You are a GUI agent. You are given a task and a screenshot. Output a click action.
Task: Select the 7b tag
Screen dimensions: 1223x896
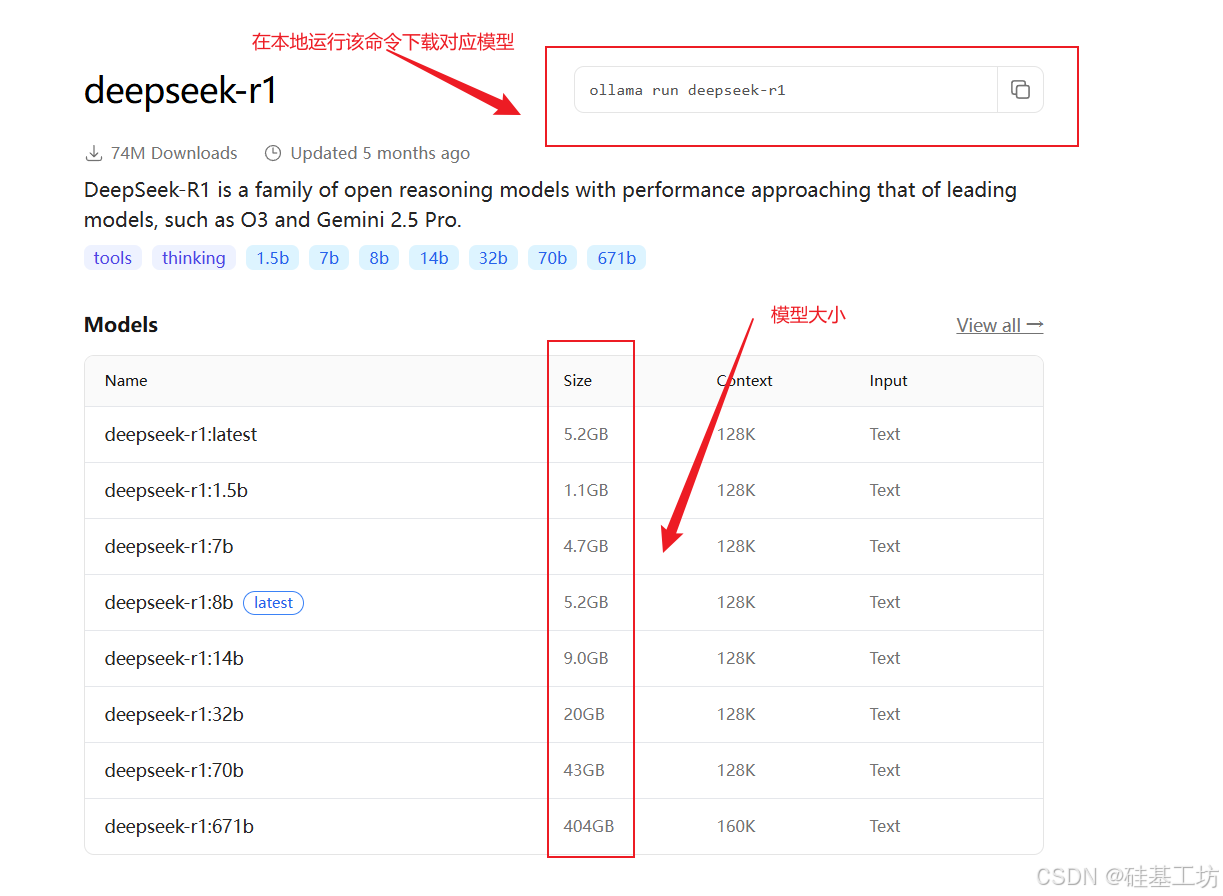(329, 258)
